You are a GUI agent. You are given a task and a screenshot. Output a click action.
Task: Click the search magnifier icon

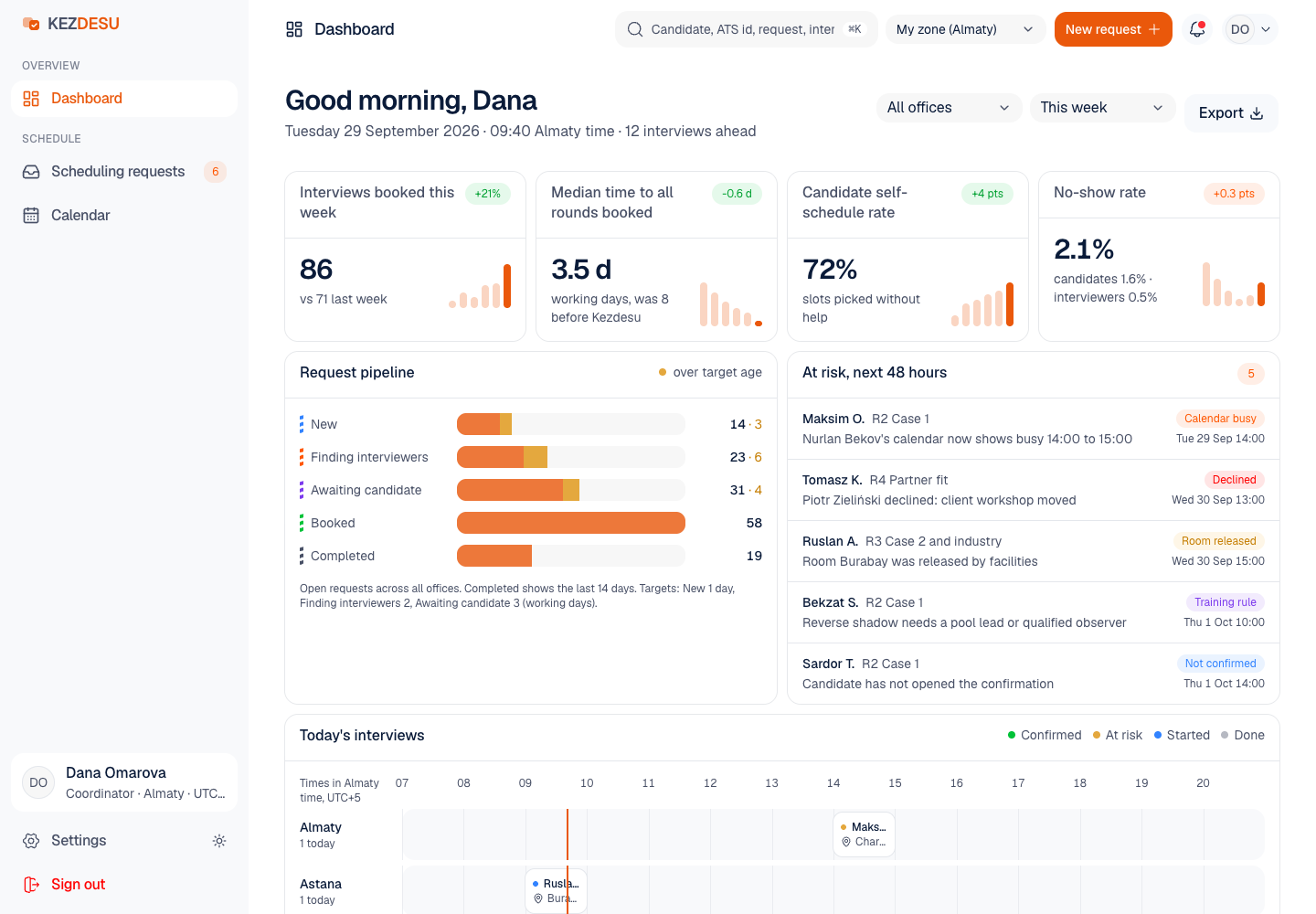click(635, 29)
